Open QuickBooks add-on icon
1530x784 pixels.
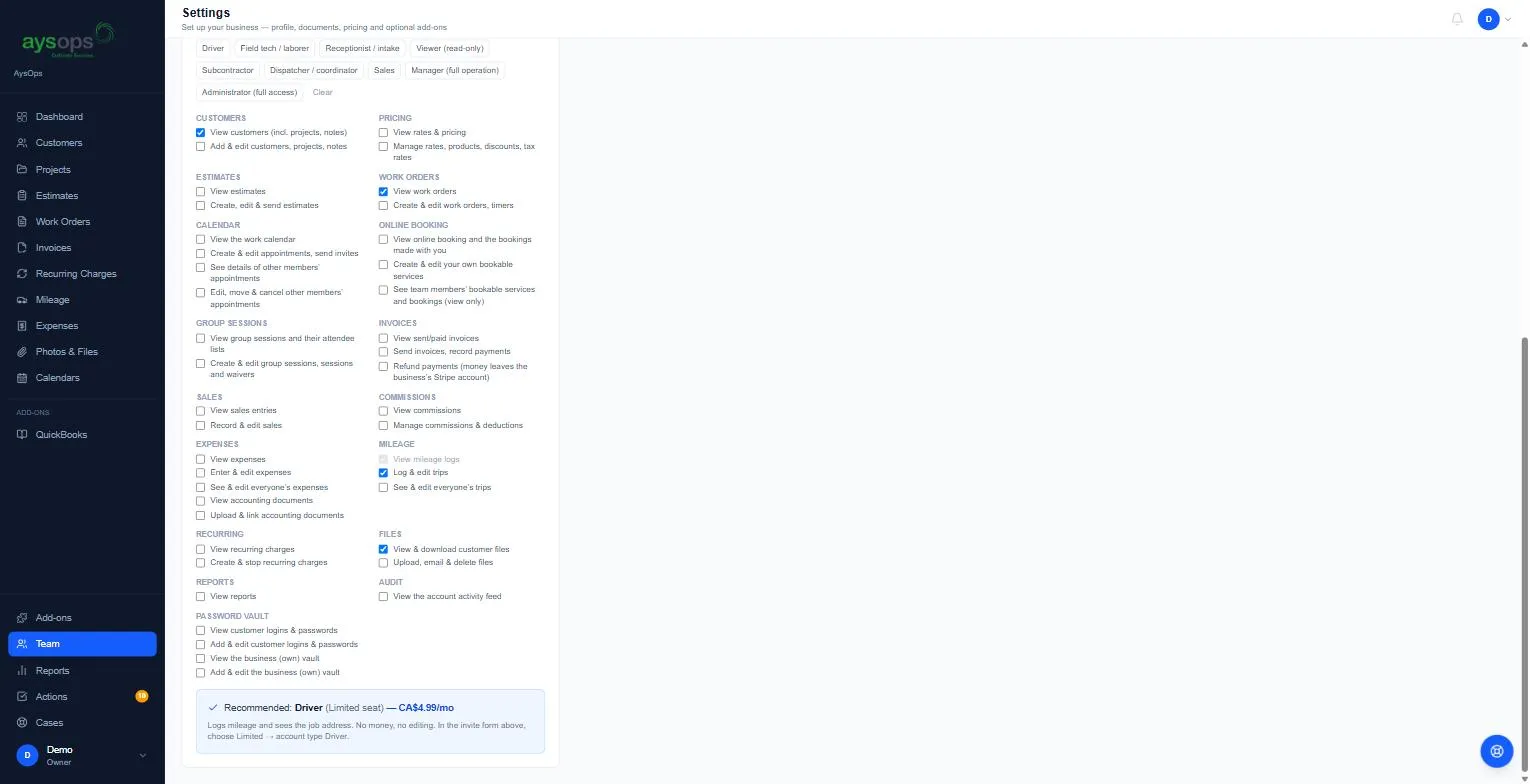click(22, 435)
